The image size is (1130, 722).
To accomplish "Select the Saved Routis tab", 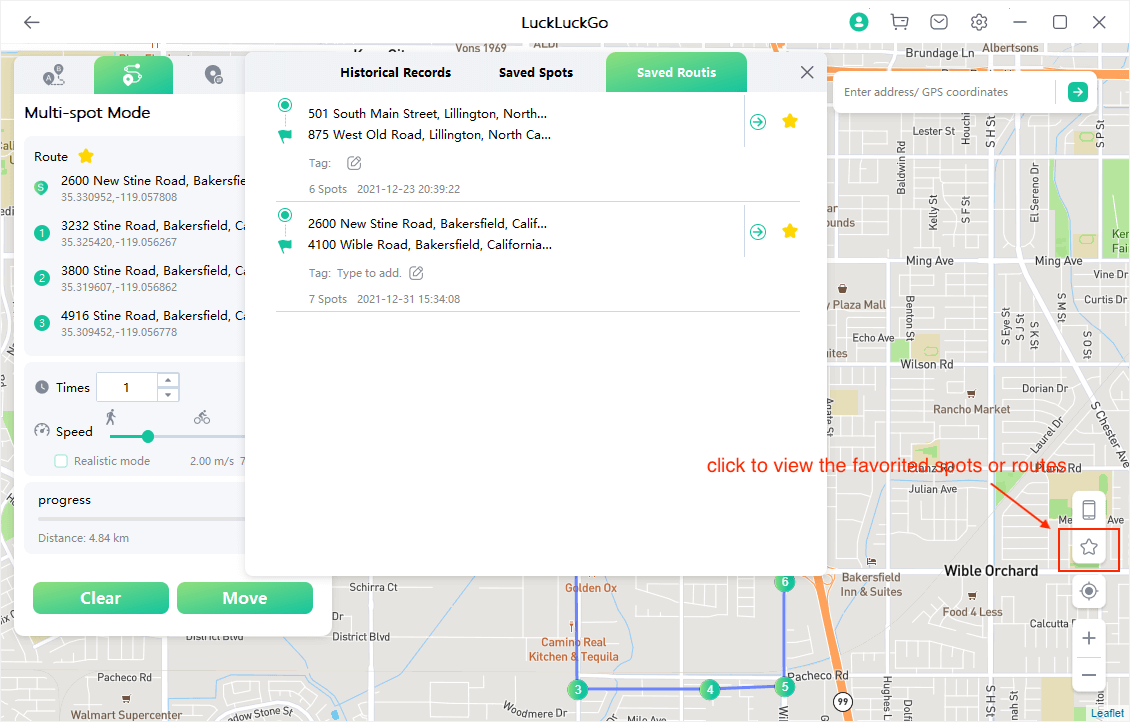I will (x=676, y=72).
